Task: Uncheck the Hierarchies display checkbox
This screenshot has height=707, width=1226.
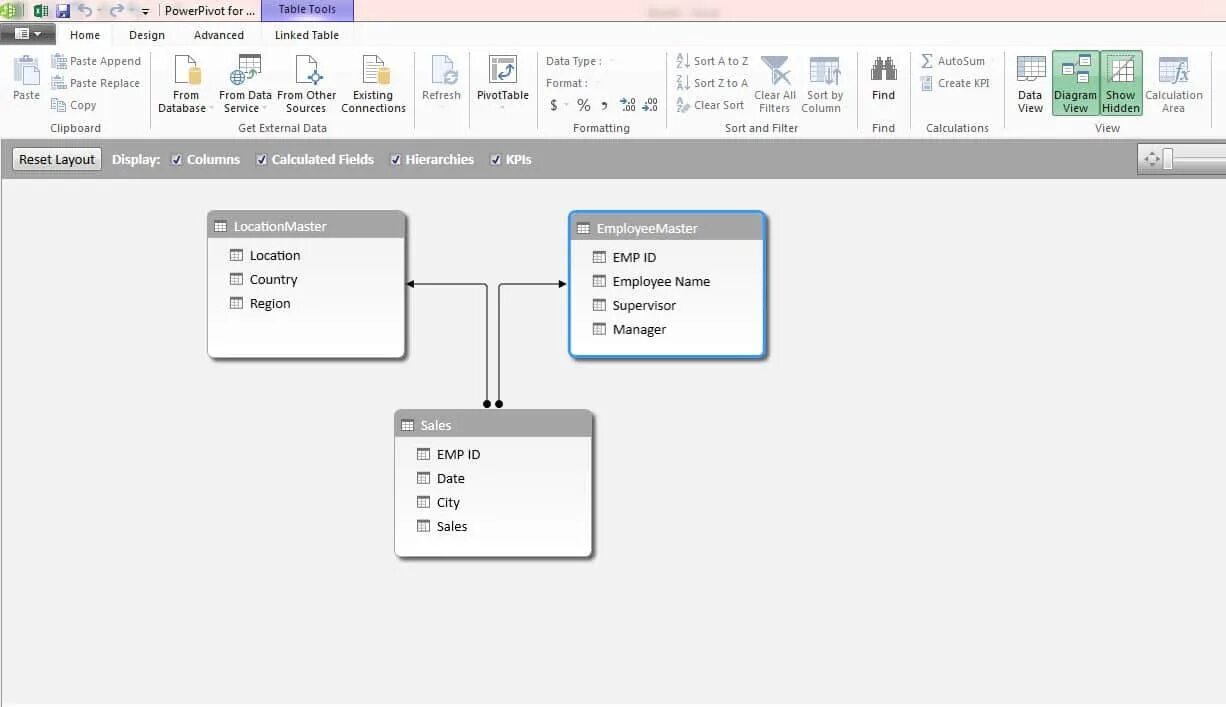Action: (396, 159)
